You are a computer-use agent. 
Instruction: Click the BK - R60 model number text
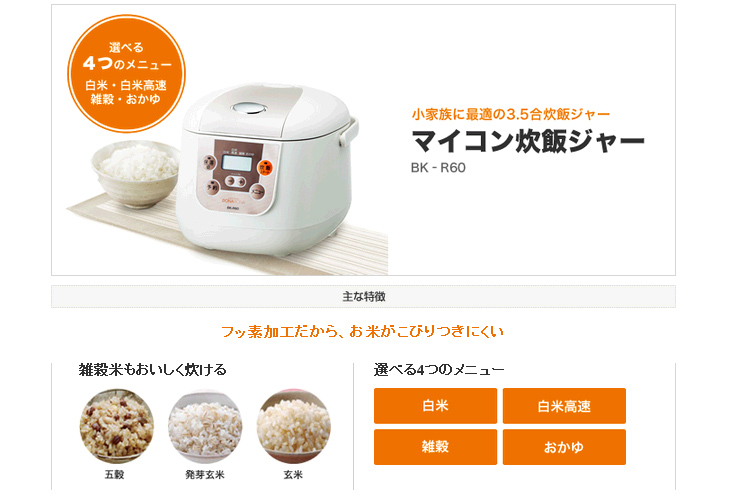[x=438, y=168]
